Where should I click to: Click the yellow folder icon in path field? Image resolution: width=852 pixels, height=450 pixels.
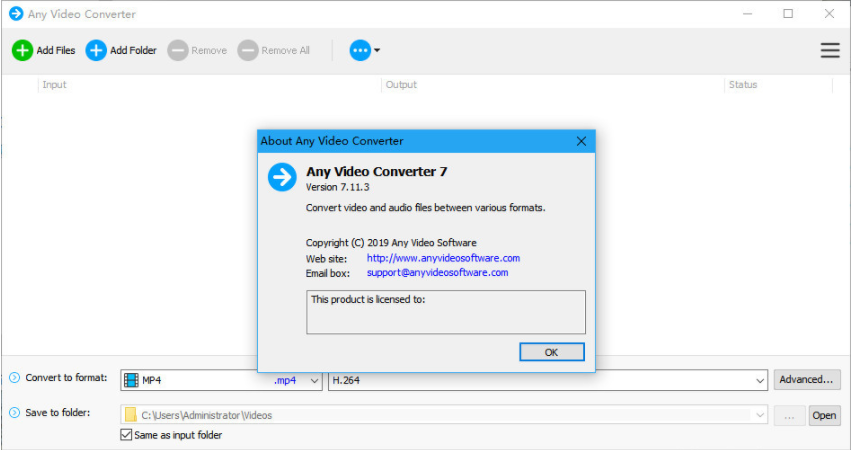coord(130,415)
